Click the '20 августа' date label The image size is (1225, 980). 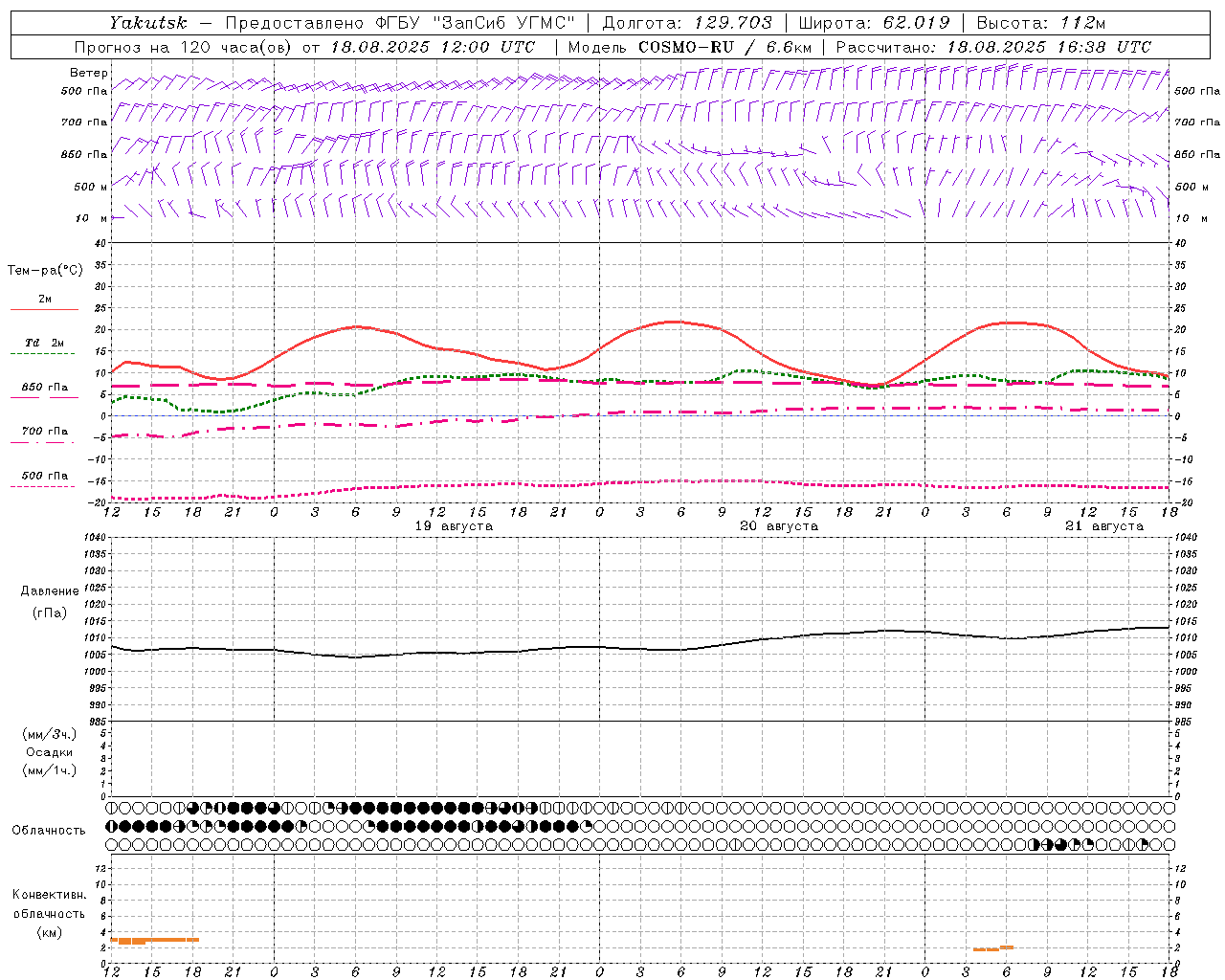(x=779, y=526)
